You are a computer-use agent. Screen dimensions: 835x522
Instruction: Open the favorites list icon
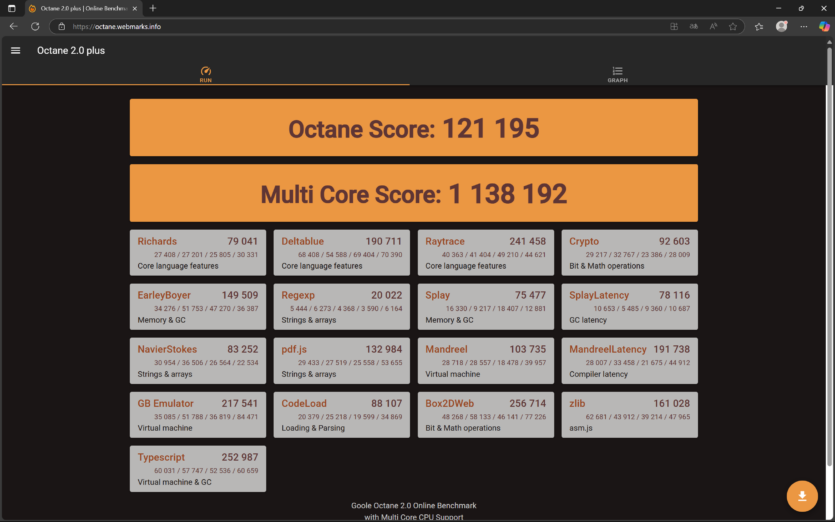(759, 26)
